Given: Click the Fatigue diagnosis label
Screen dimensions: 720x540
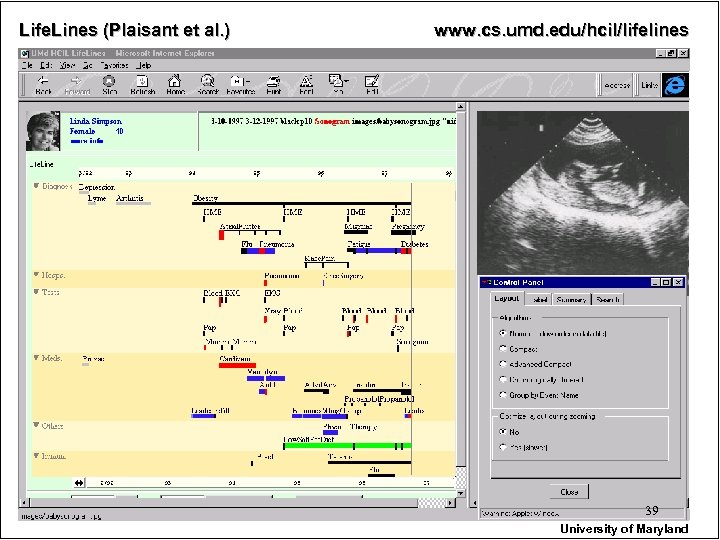Looking at the screenshot, I should click(x=358, y=244).
